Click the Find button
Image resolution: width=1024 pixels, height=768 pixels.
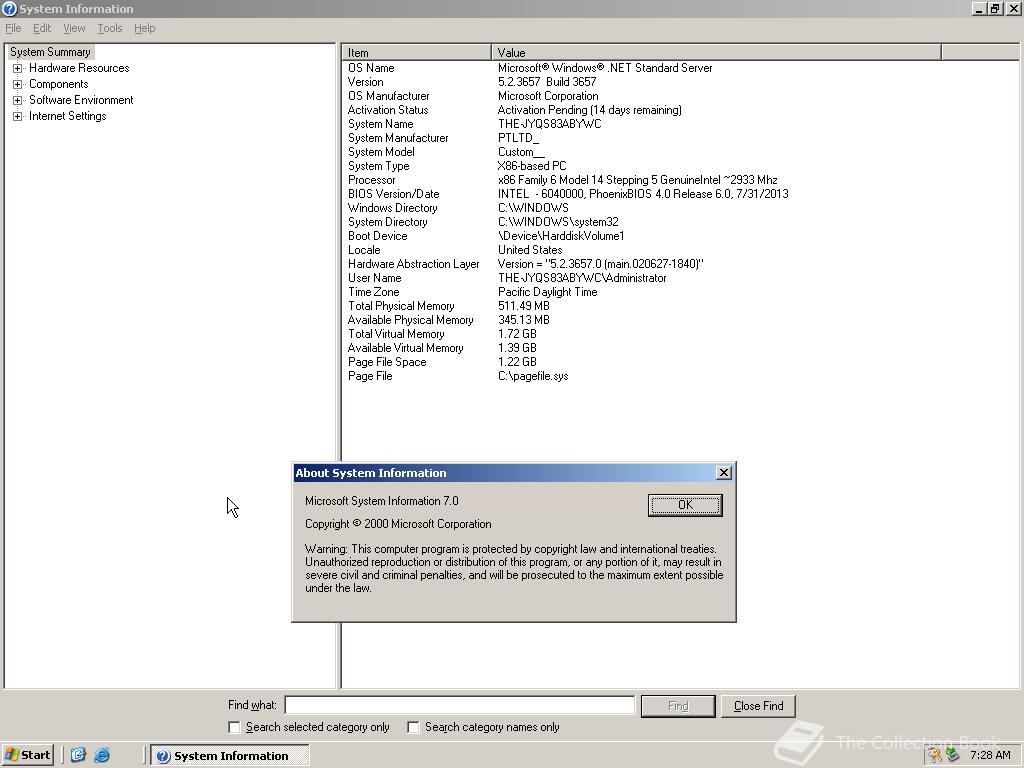pyautogui.click(x=678, y=706)
